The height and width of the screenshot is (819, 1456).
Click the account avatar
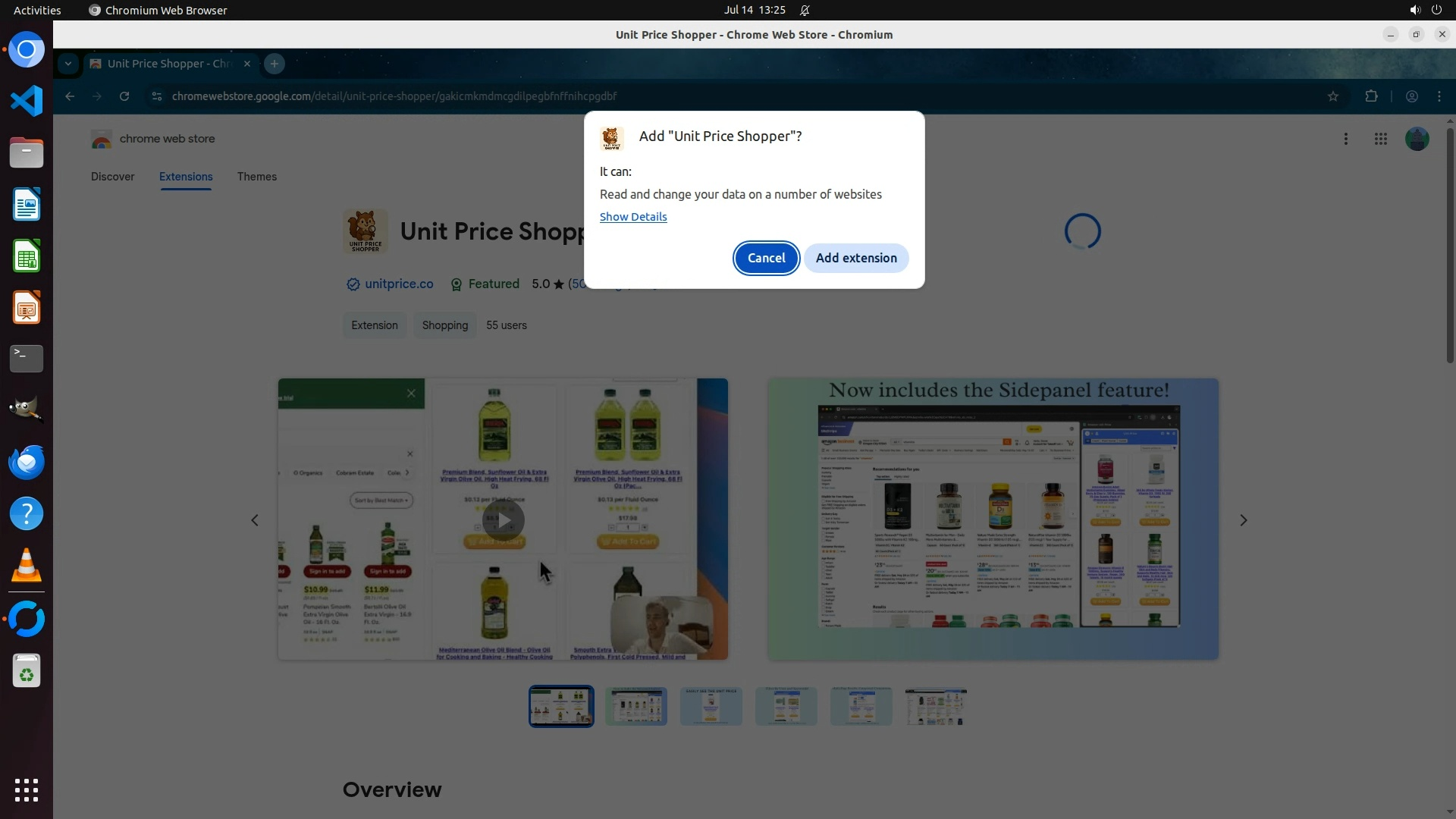[1417, 139]
